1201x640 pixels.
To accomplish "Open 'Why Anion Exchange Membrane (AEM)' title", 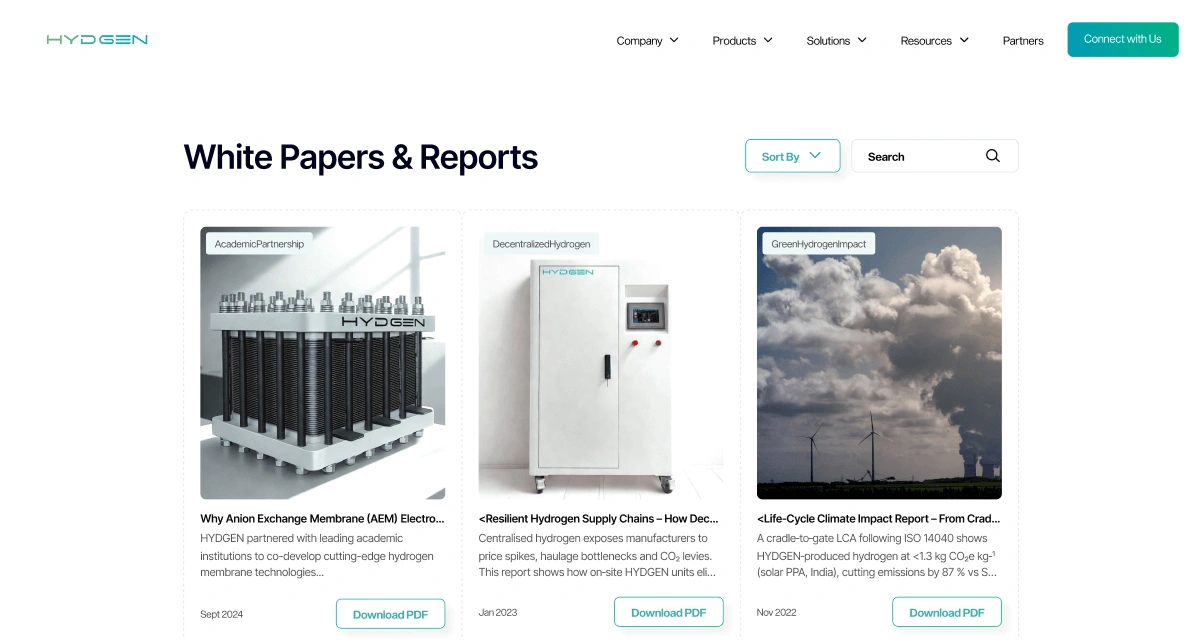I will [x=322, y=519].
